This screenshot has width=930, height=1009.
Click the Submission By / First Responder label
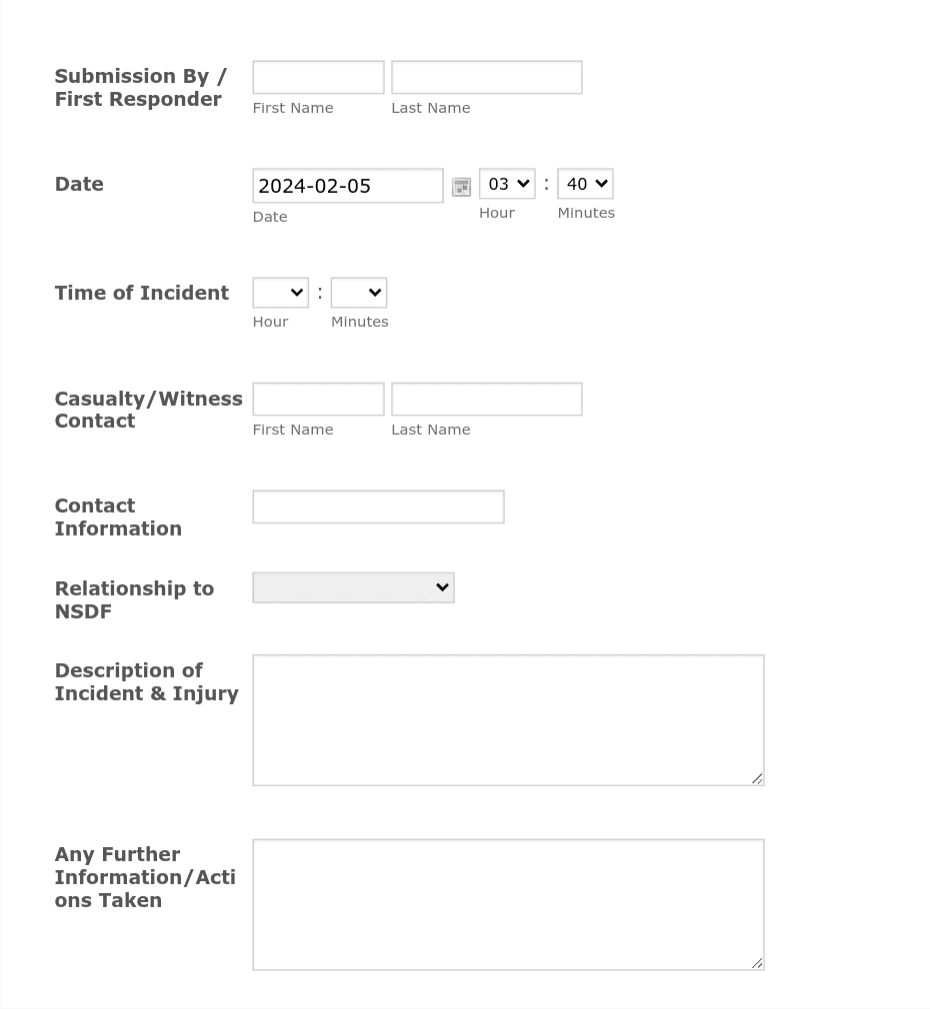(x=140, y=87)
